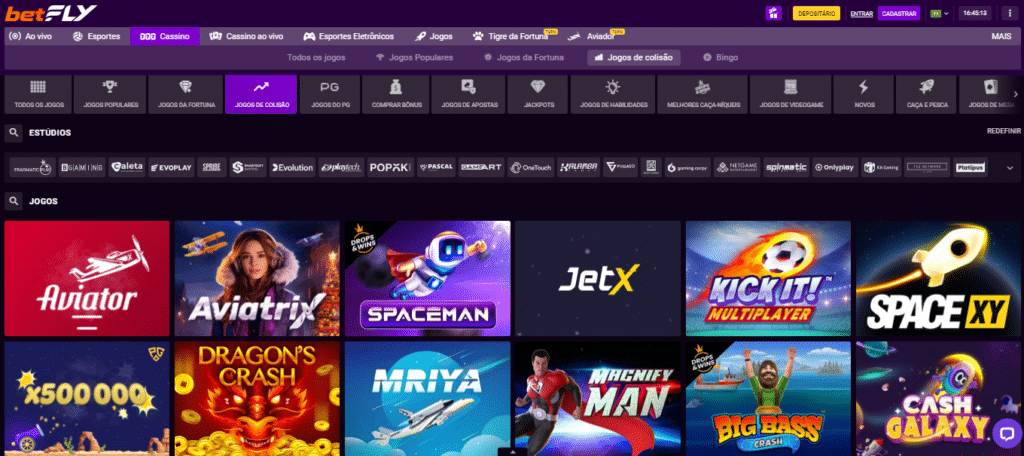Select the Cassino menu tab
1024x456 pixels.
coord(165,37)
